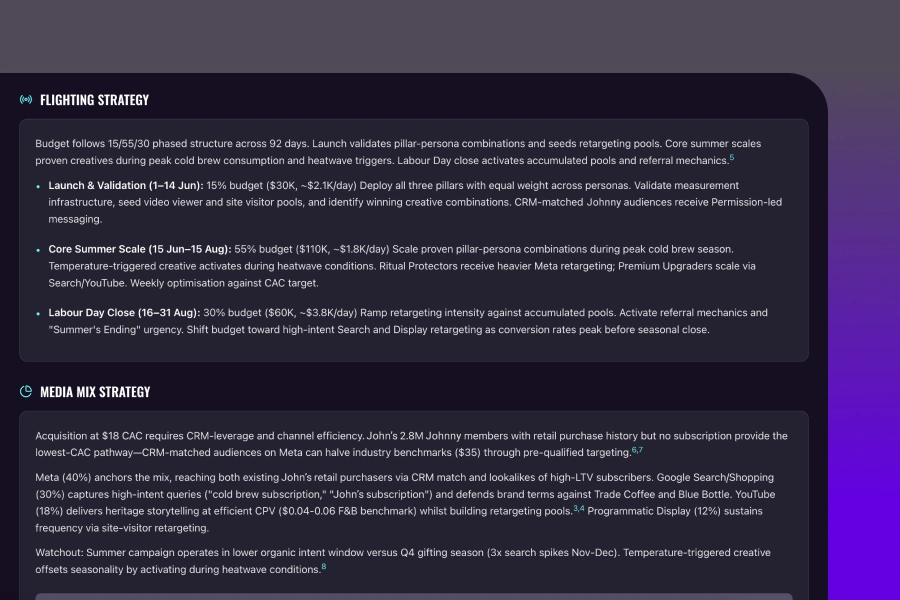Click the Labour Day Close bullet dot

coord(38,314)
